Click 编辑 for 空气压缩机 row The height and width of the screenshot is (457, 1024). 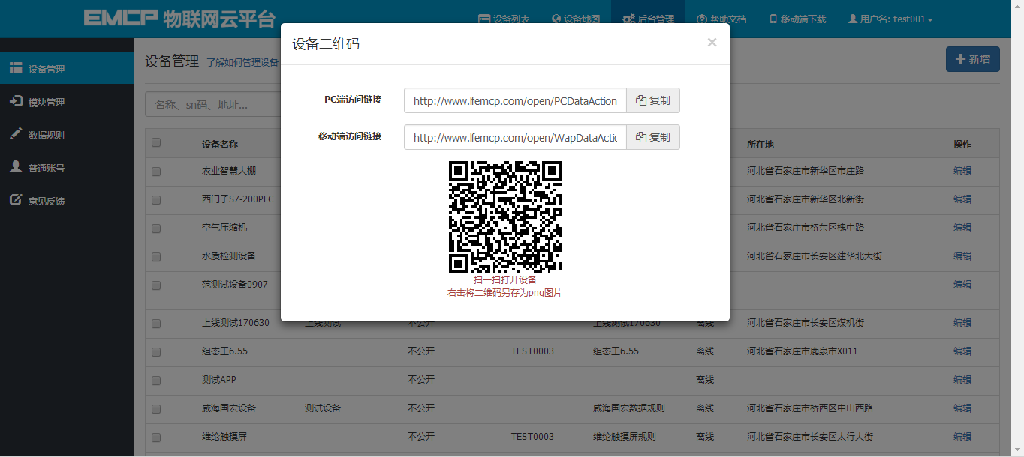[x=962, y=228]
